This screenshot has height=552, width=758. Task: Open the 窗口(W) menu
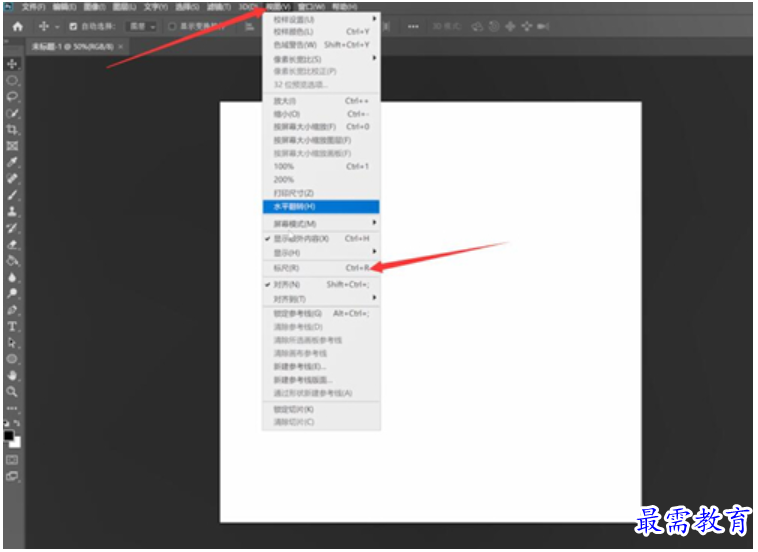(310, 7)
